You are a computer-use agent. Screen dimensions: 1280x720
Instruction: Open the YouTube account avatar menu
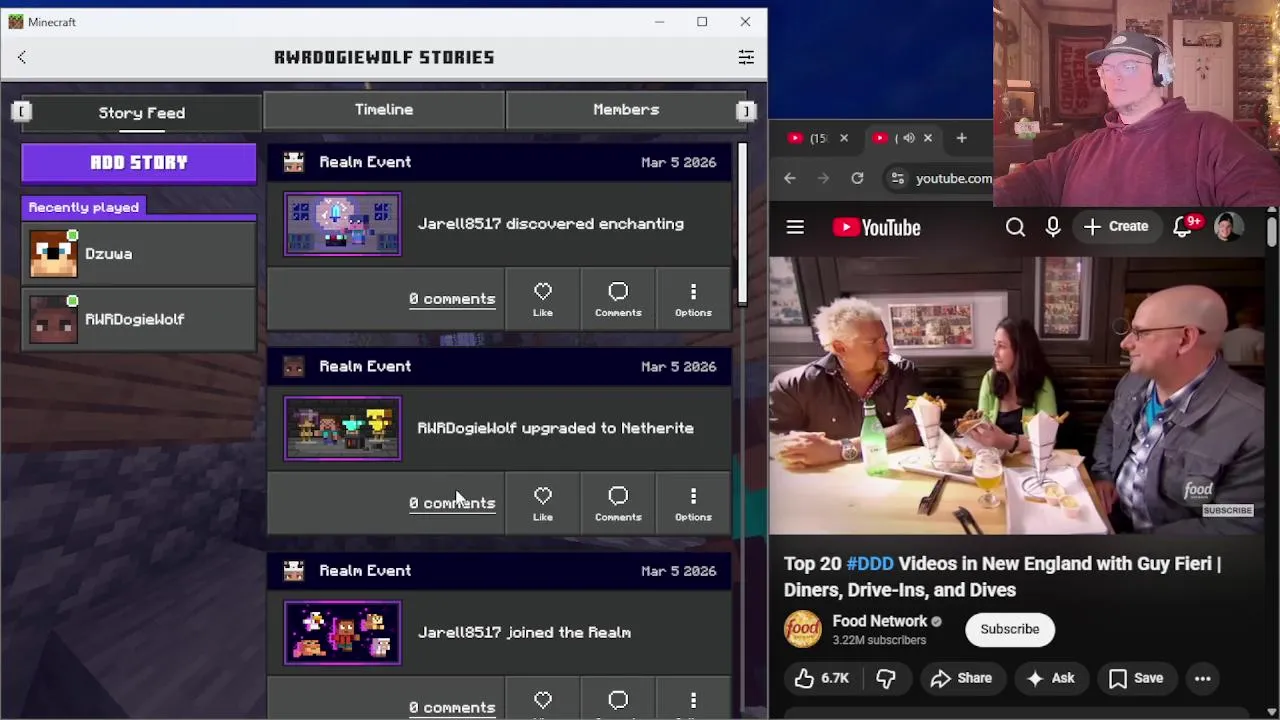point(1229,227)
